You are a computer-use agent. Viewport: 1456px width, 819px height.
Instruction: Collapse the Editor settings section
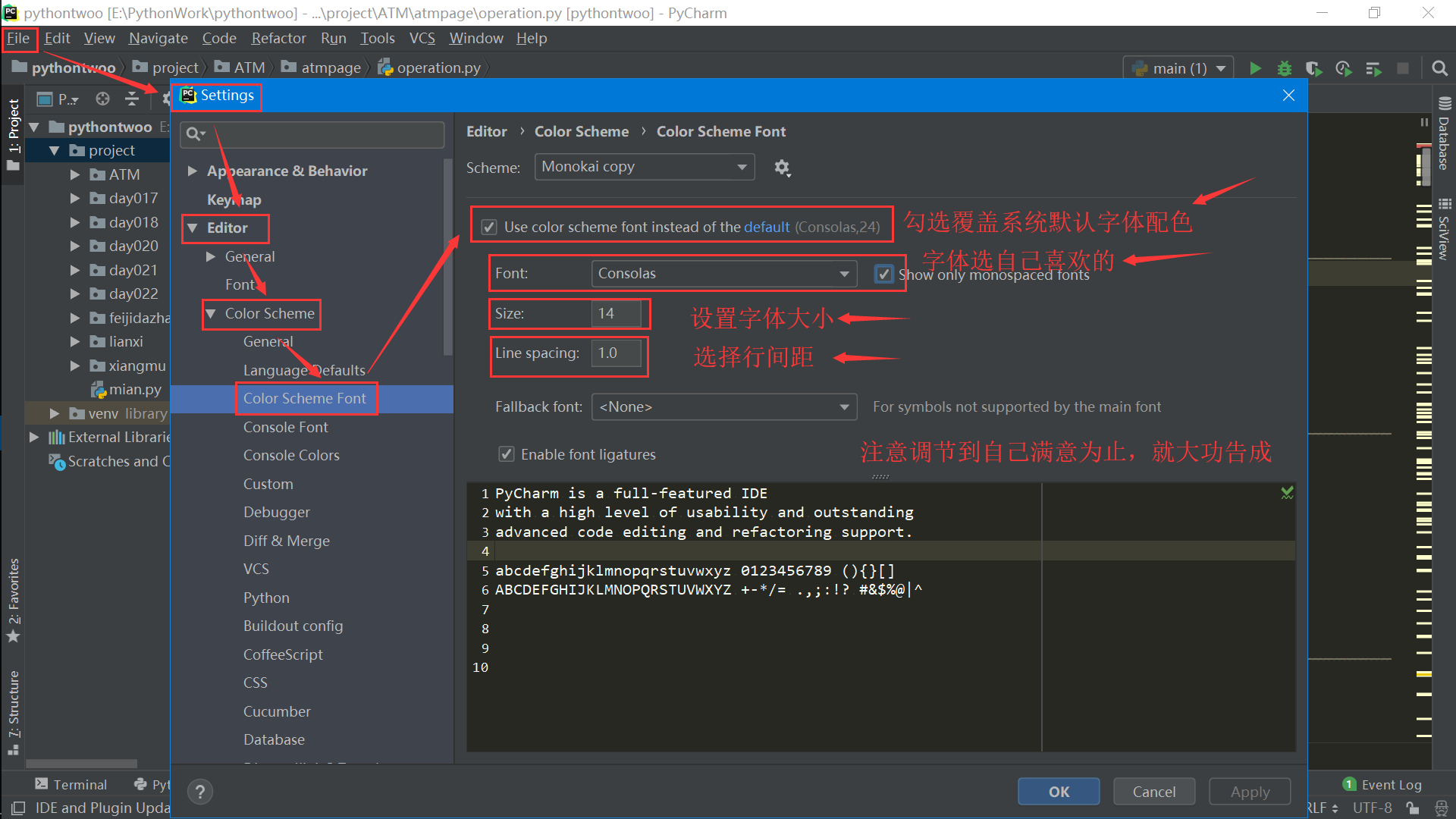click(x=192, y=228)
